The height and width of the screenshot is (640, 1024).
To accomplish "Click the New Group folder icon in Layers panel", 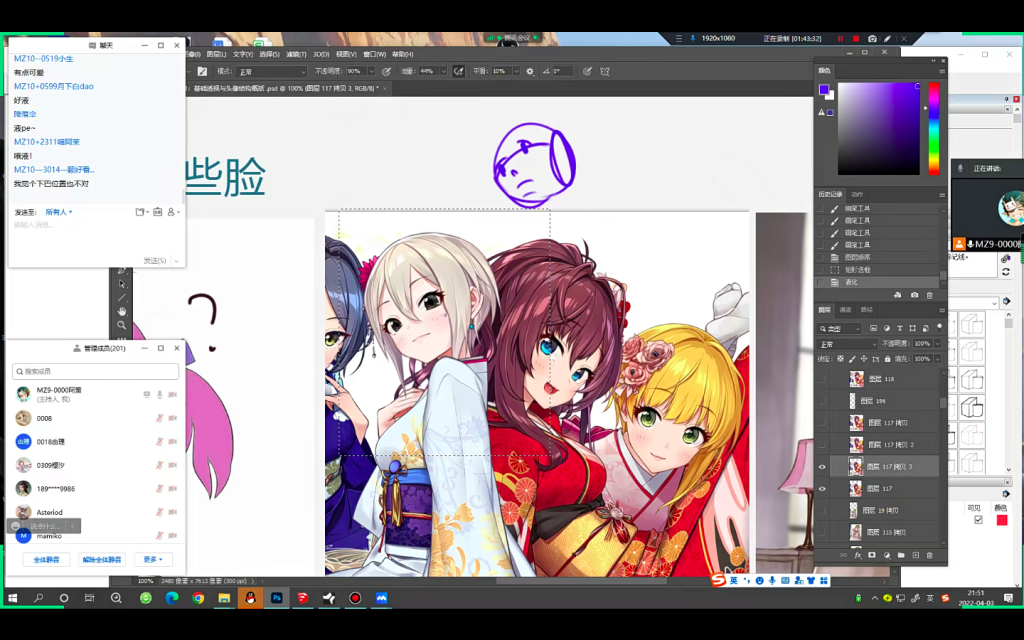I will tap(901, 556).
